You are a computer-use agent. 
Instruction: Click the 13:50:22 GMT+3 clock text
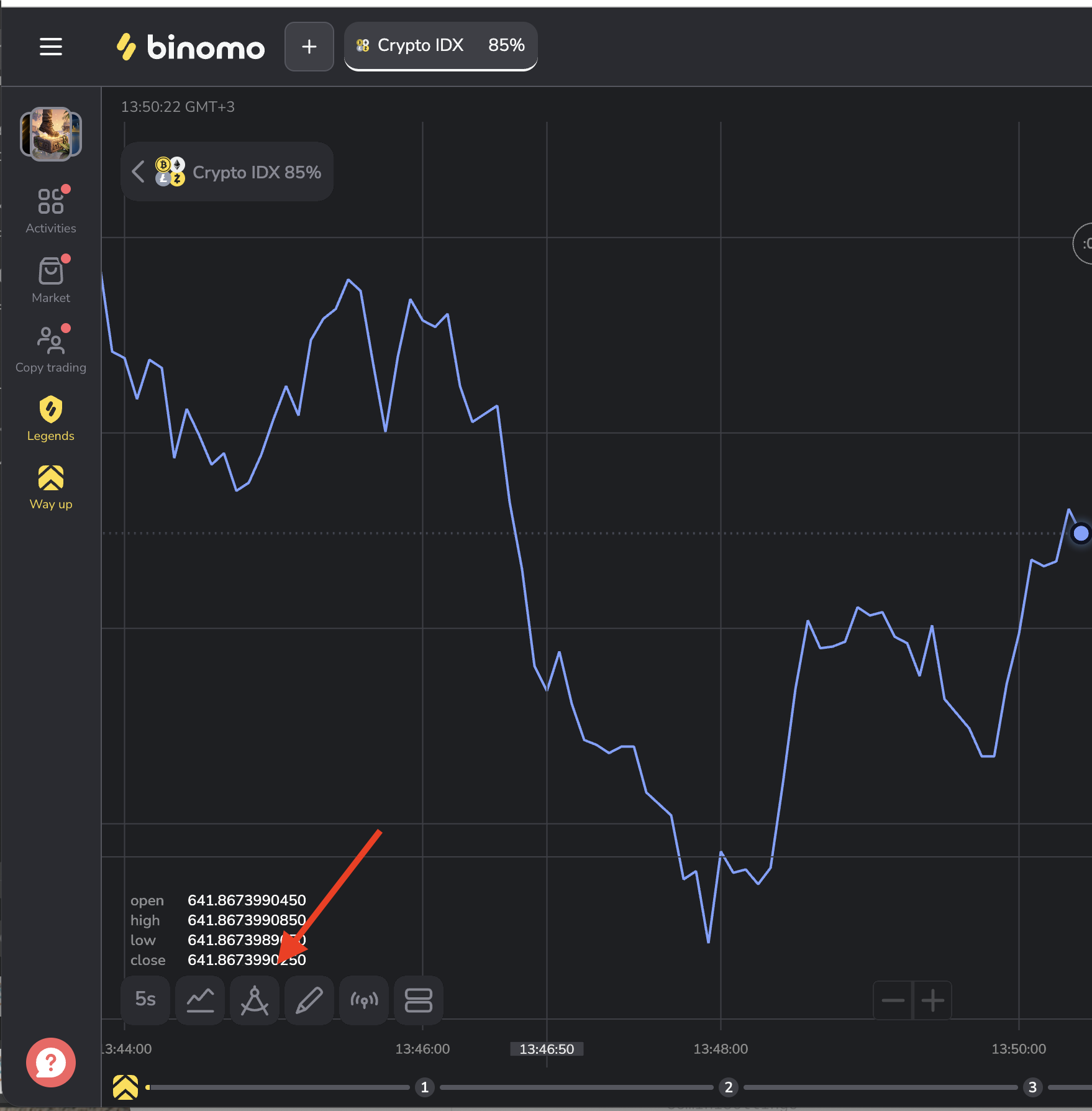178,107
